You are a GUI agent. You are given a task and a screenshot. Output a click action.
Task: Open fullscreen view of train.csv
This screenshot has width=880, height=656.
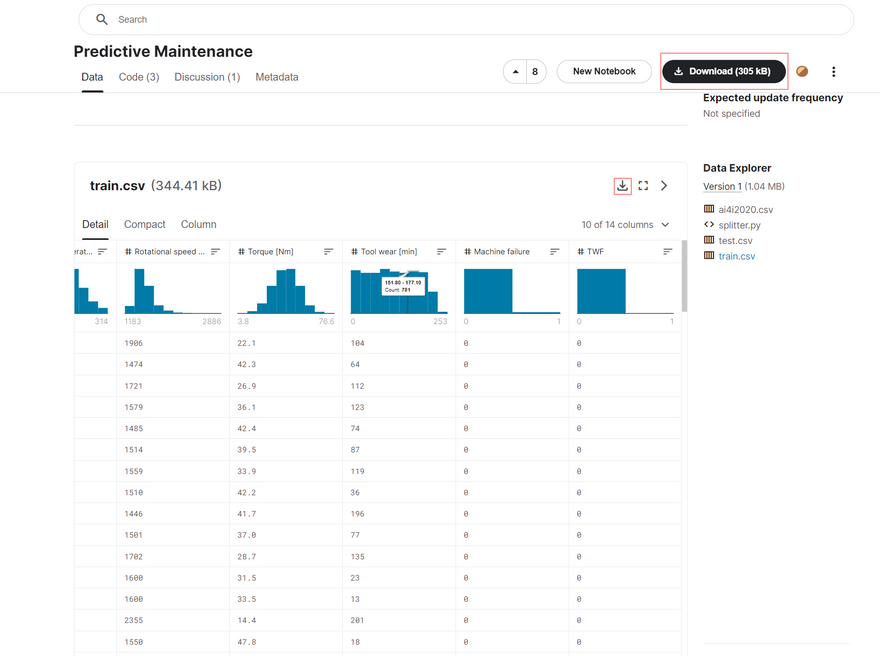coord(643,186)
